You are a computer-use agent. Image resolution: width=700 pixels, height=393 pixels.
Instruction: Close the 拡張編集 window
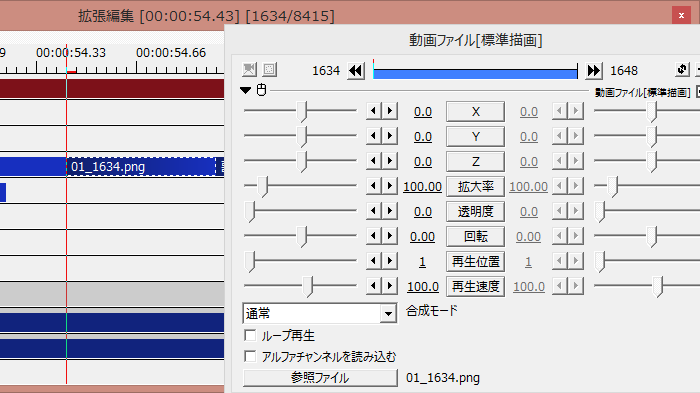(681, 16)
